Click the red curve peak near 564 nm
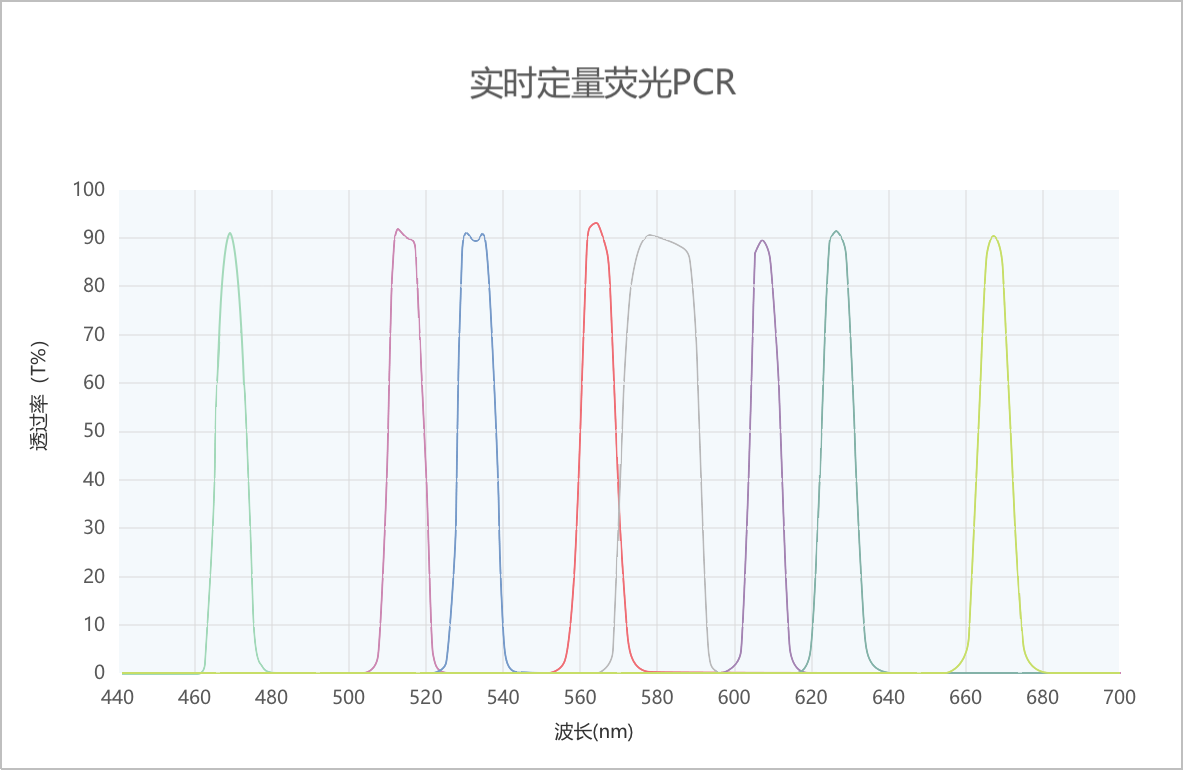The height and width of the screenshot is (783, 1184). click(596, 224)
